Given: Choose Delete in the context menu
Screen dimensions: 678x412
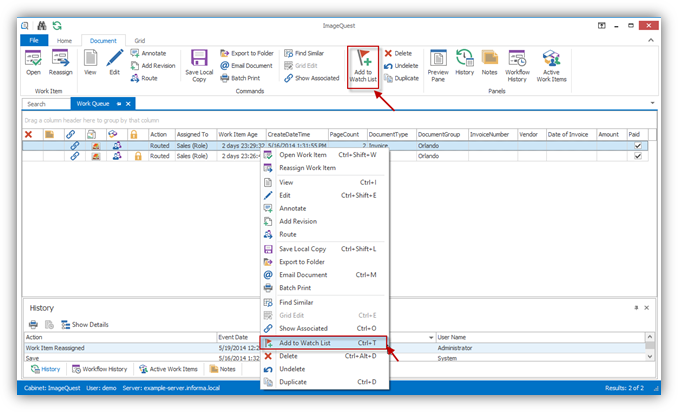Looking at the screenshot, I should click(324, 356).
